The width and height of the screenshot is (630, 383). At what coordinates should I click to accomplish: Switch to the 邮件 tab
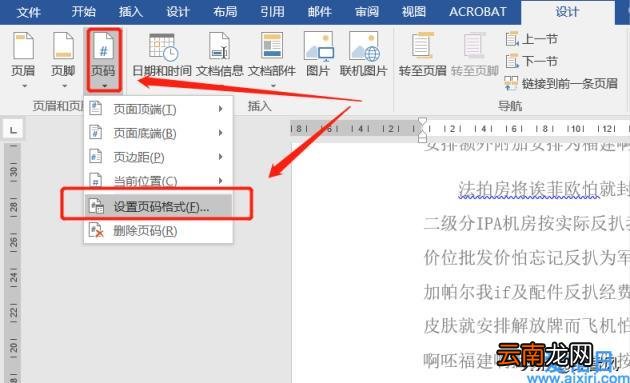[319, 12]
